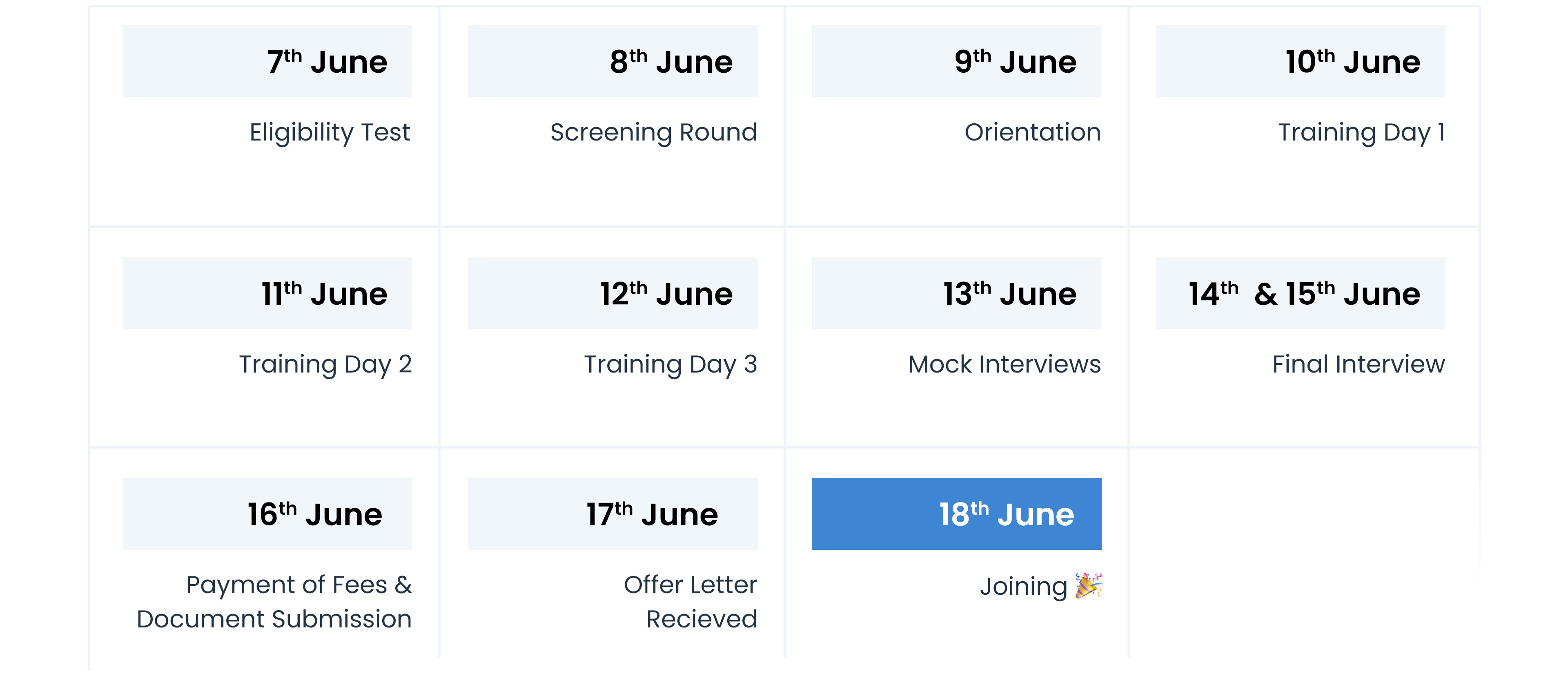Viewport: 1568px width, 674px height.
Task: Select the 13th June date header
Action: pyautogui.click(x=956, y=293)
